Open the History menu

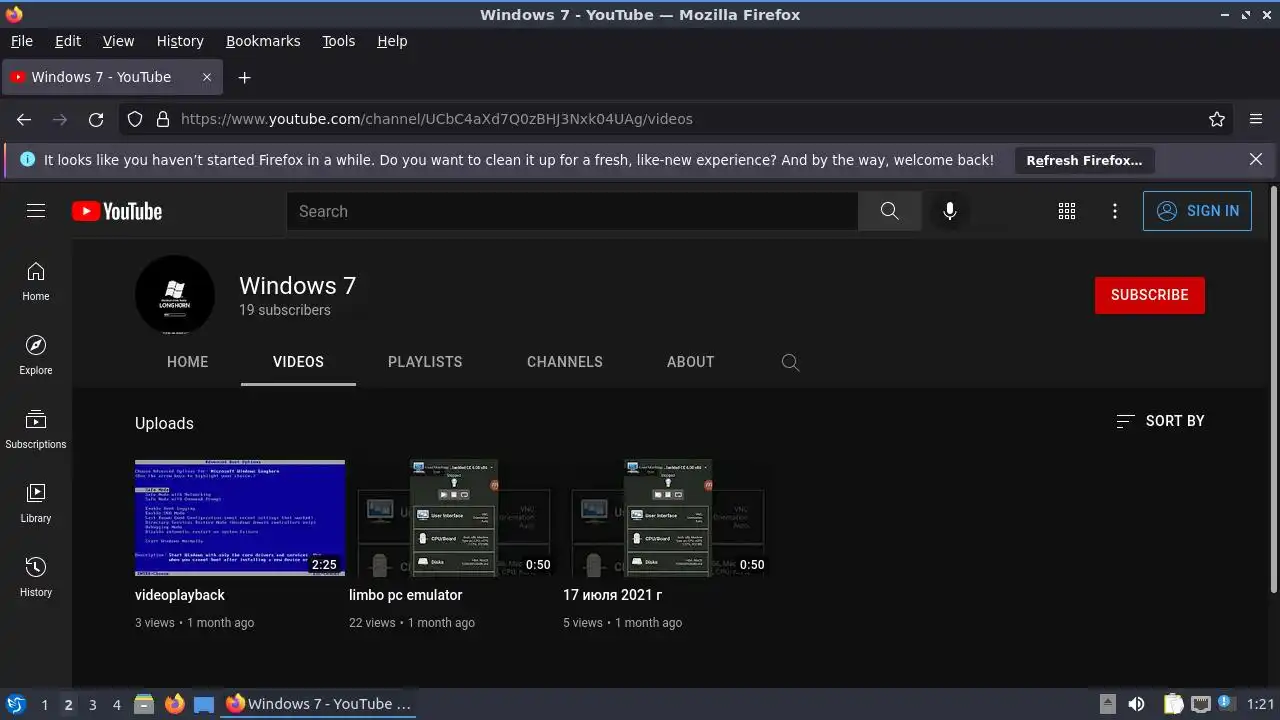click(180, 41)
